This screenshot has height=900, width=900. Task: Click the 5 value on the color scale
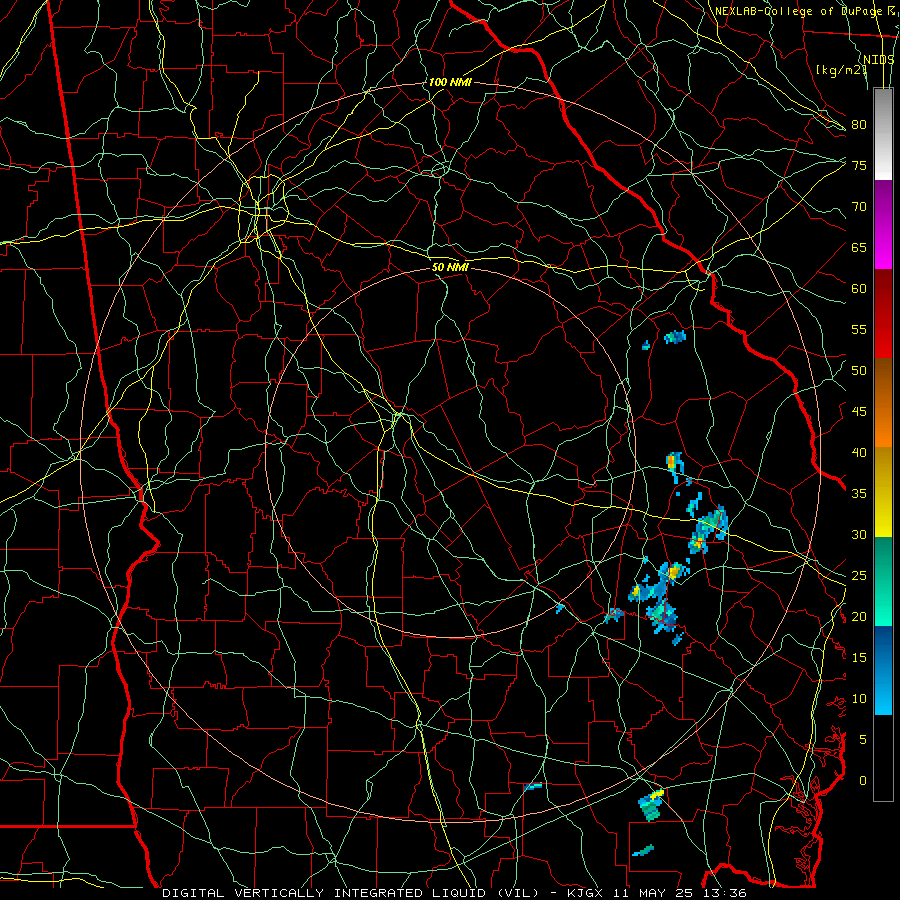click(x=863, y=739)
